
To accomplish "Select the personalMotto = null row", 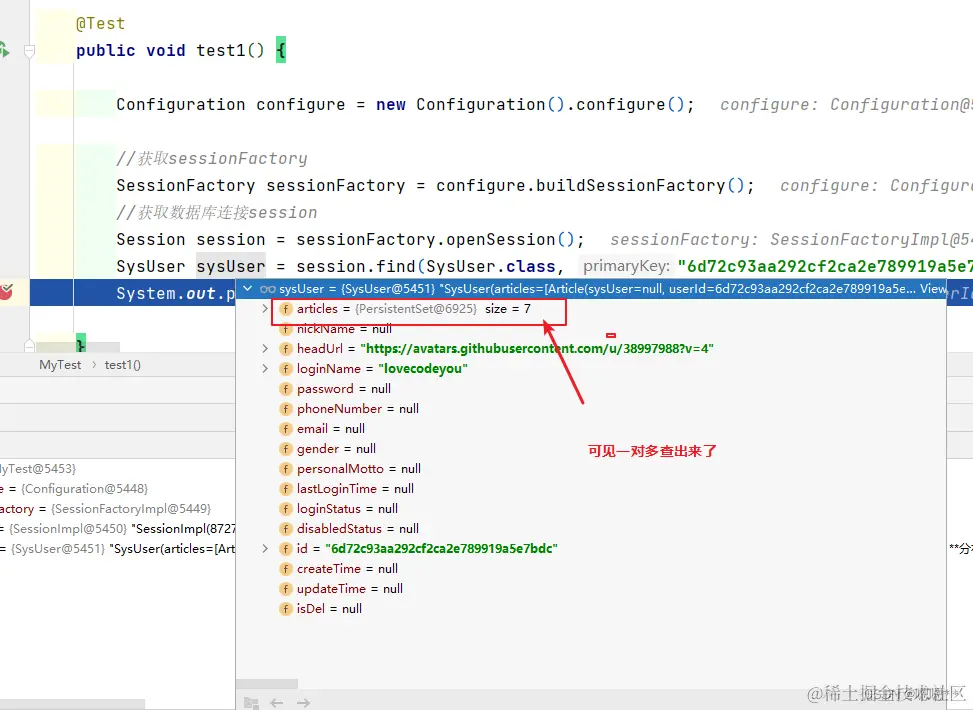I will pos(591,469).
